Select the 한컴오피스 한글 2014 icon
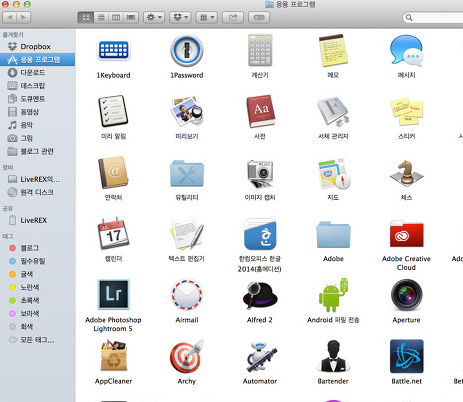This screenshot has width=463, height=402. pyautogui.click(x=260, y=234)
